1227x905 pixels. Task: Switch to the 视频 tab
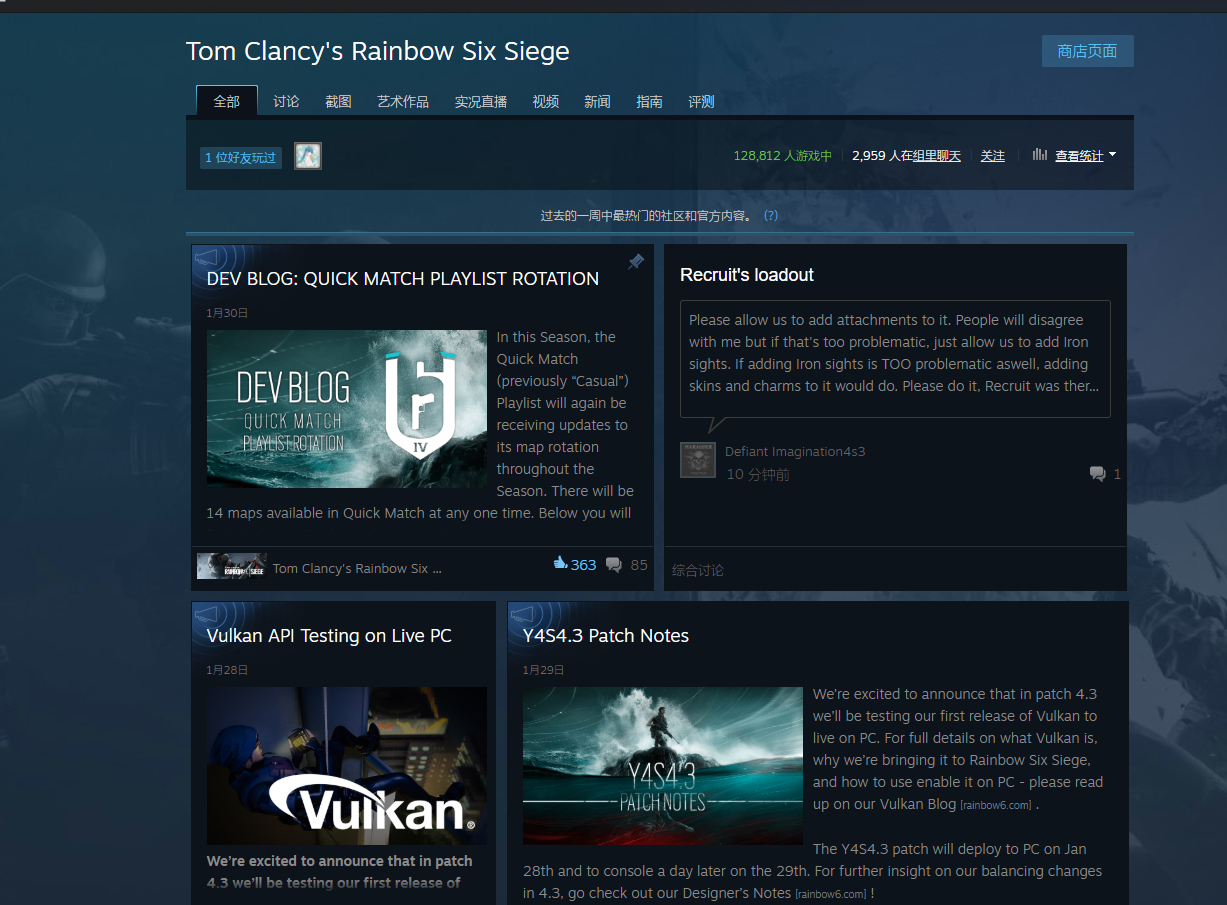pyautogui.click(x=546, y=101)
